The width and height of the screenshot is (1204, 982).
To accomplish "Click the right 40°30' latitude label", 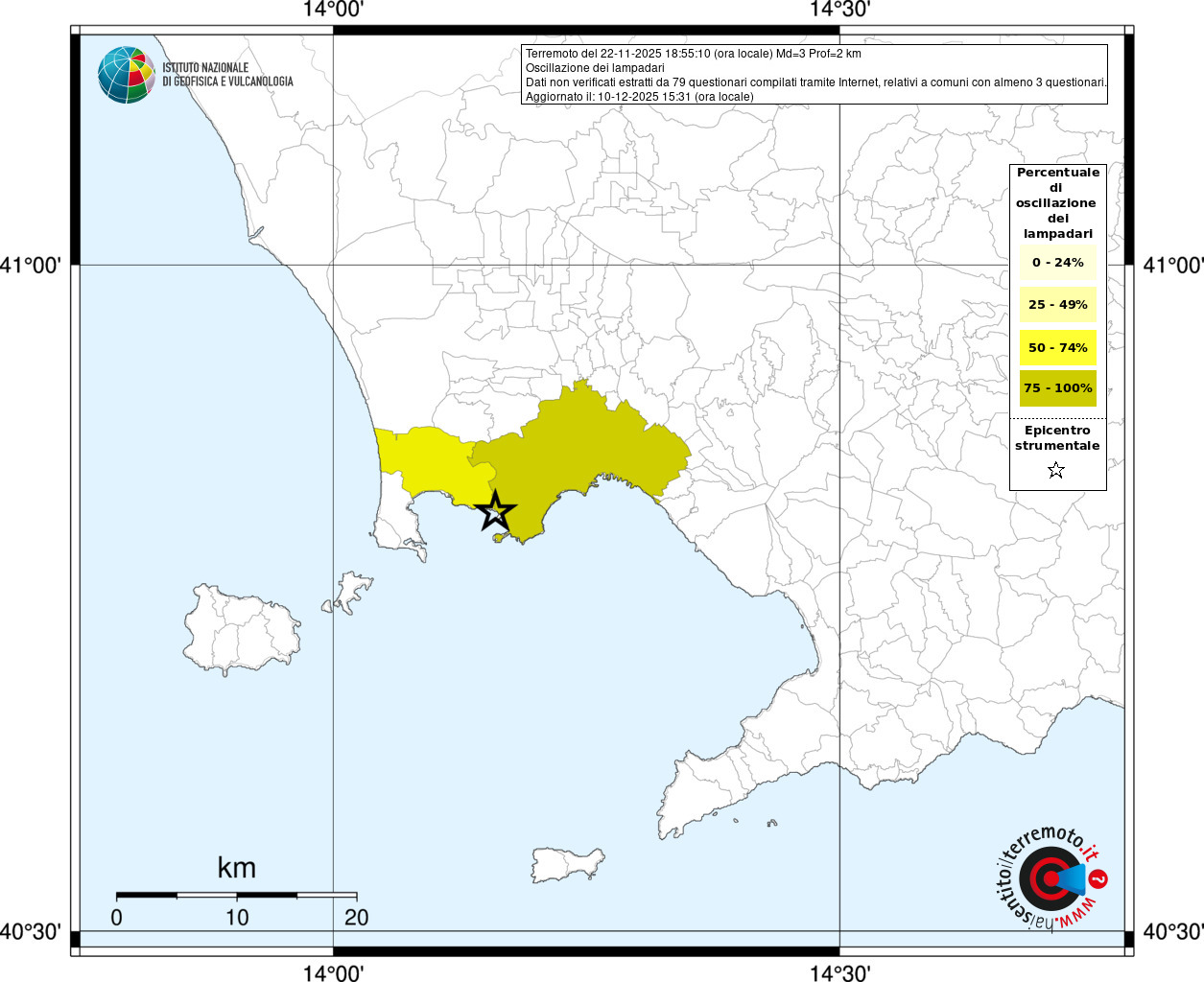I will coord(1172,931).
